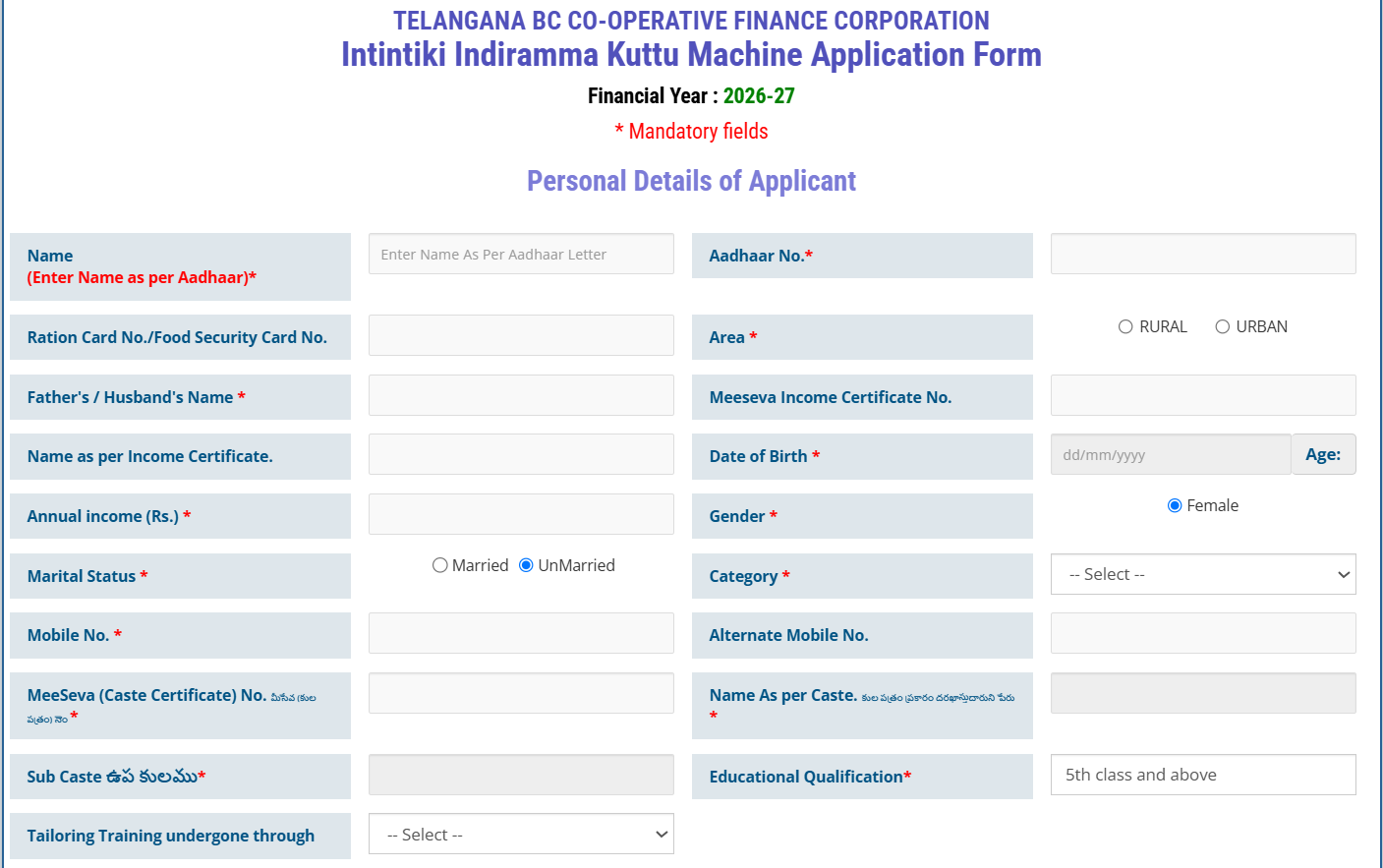Click the Aadhaar No. input field
Image resolution: width=1383 pixels, height=868 pixels.
click(x=1203, y=254)
